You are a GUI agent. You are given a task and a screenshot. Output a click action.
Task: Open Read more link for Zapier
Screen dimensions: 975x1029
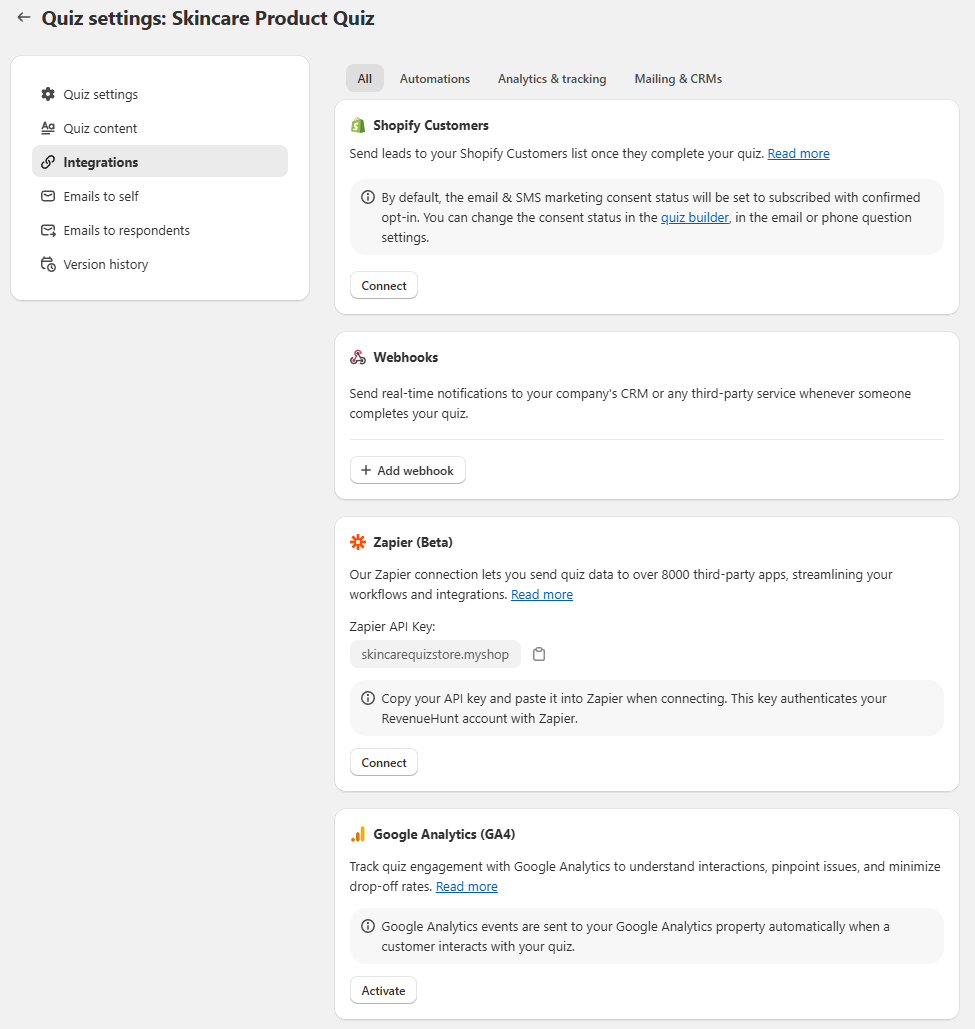tap(542, 595)
